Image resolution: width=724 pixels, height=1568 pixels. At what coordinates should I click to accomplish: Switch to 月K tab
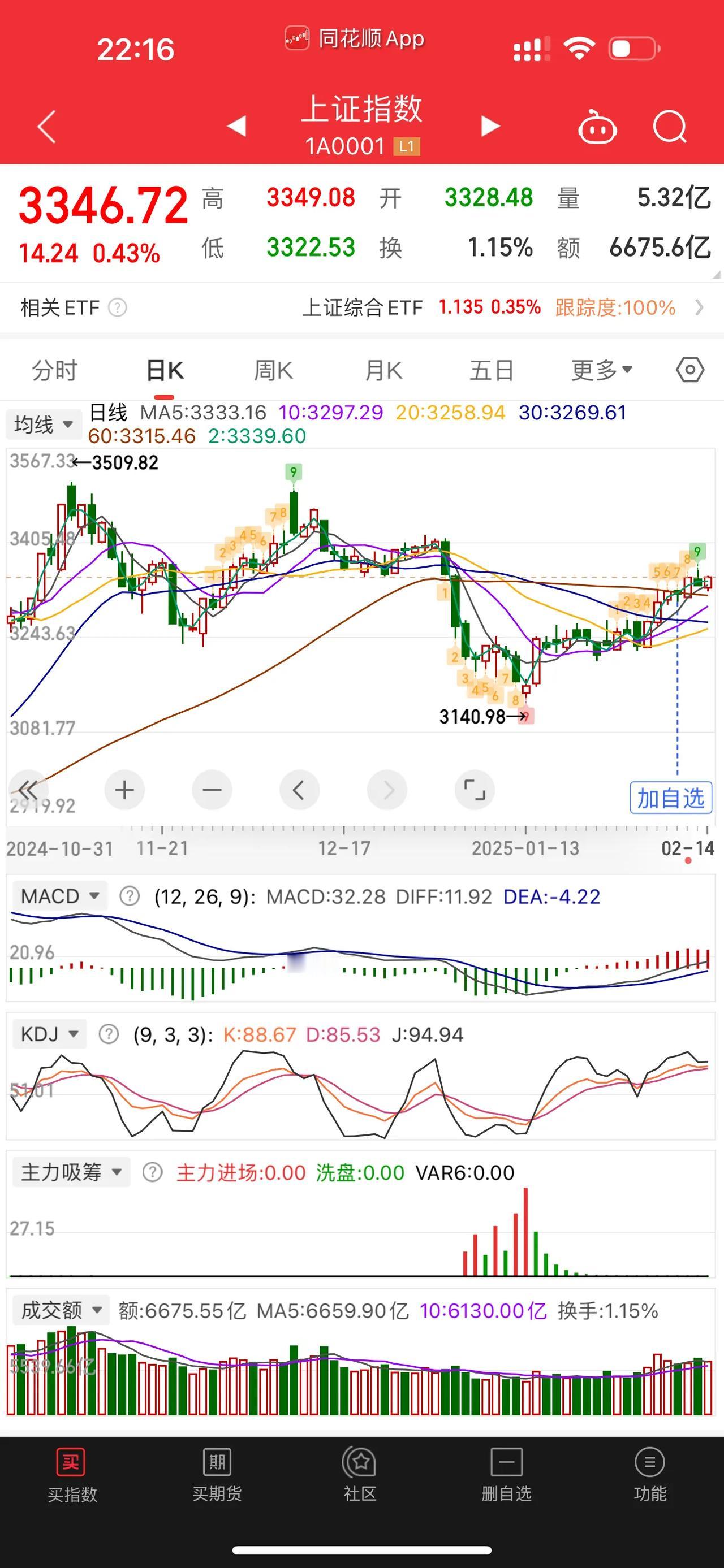pos(383,370)
